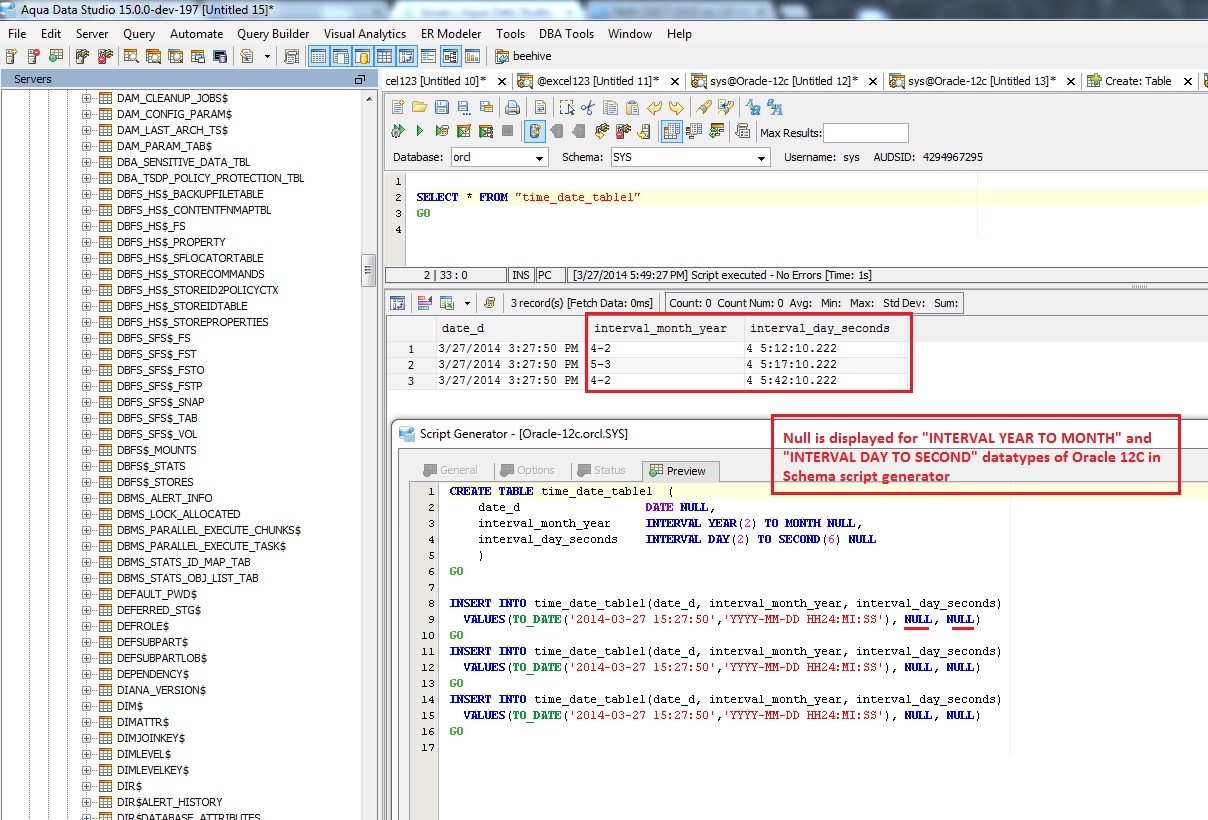
Task: Select the Options tab in Script Generator
Action: point(527,470)
